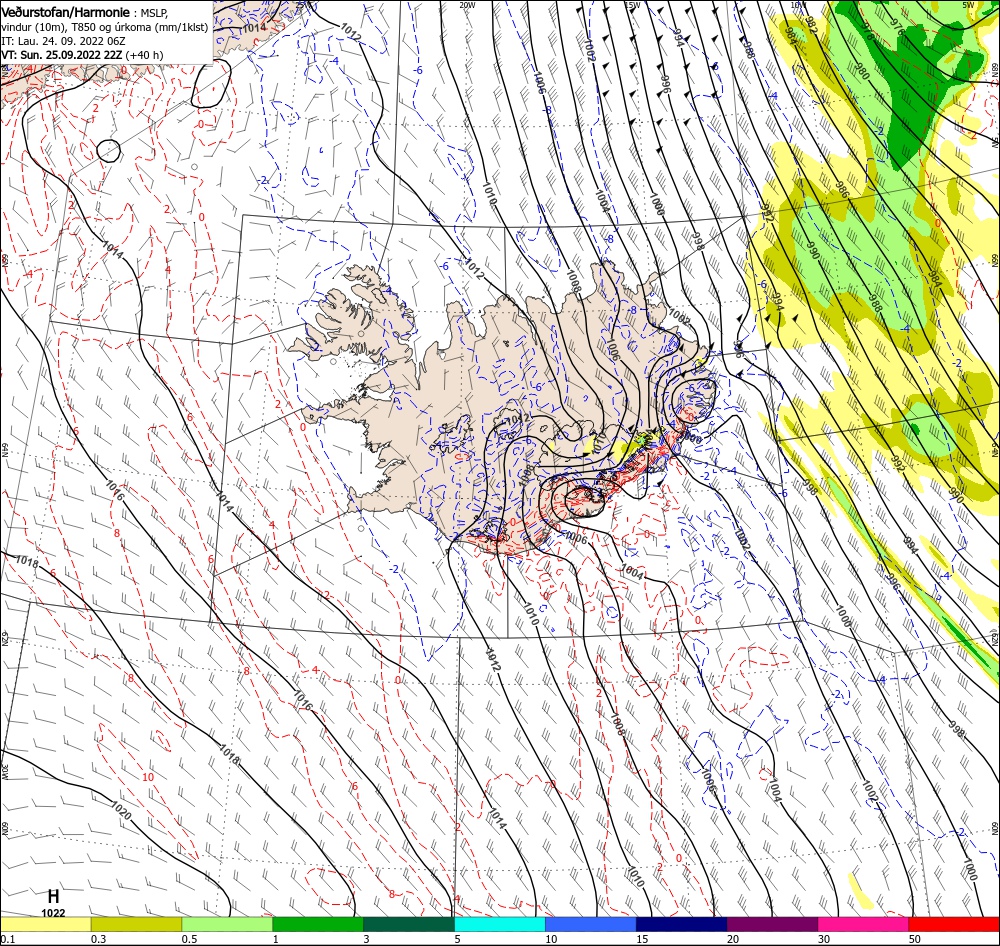Click the legend value 3 under the colorbar
The image size is (1000, 946).
tap(367, 939)
